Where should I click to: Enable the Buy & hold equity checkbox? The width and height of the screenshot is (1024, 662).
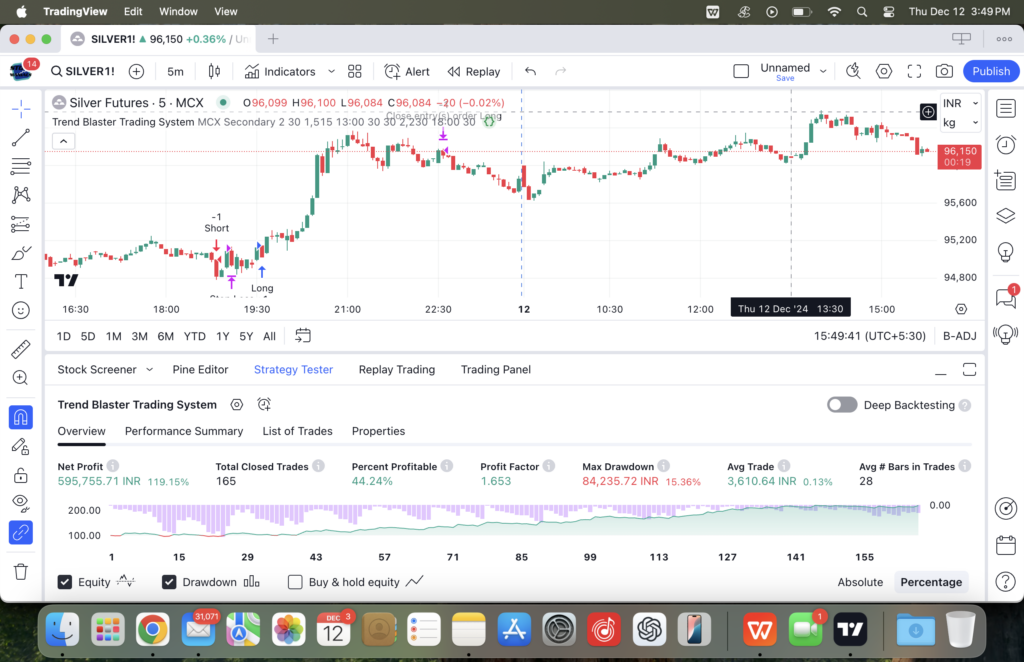[295, 582]
